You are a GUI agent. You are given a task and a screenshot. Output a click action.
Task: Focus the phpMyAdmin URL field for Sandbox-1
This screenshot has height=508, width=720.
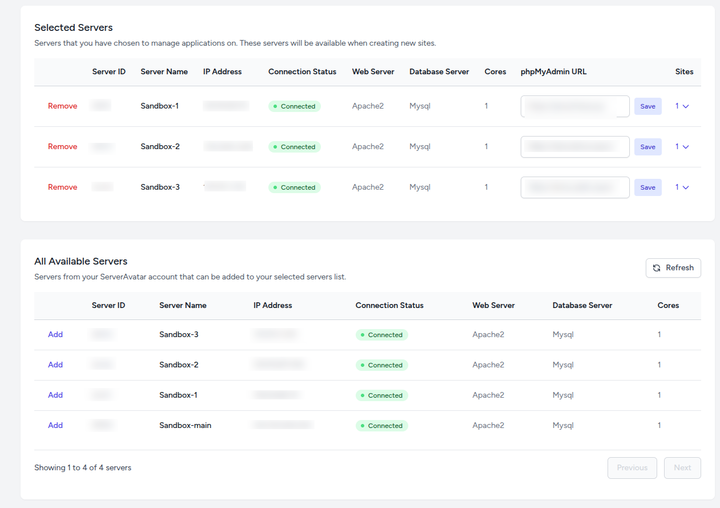(575, 106)
